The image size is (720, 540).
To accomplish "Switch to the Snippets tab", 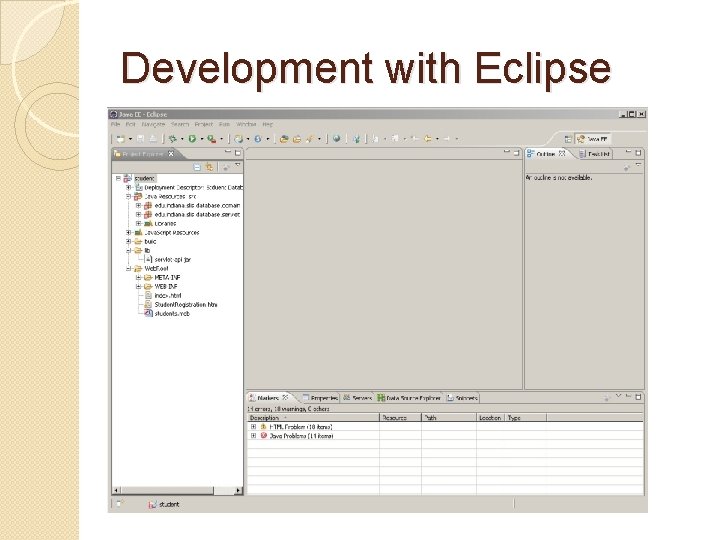I will coord(462,398).
